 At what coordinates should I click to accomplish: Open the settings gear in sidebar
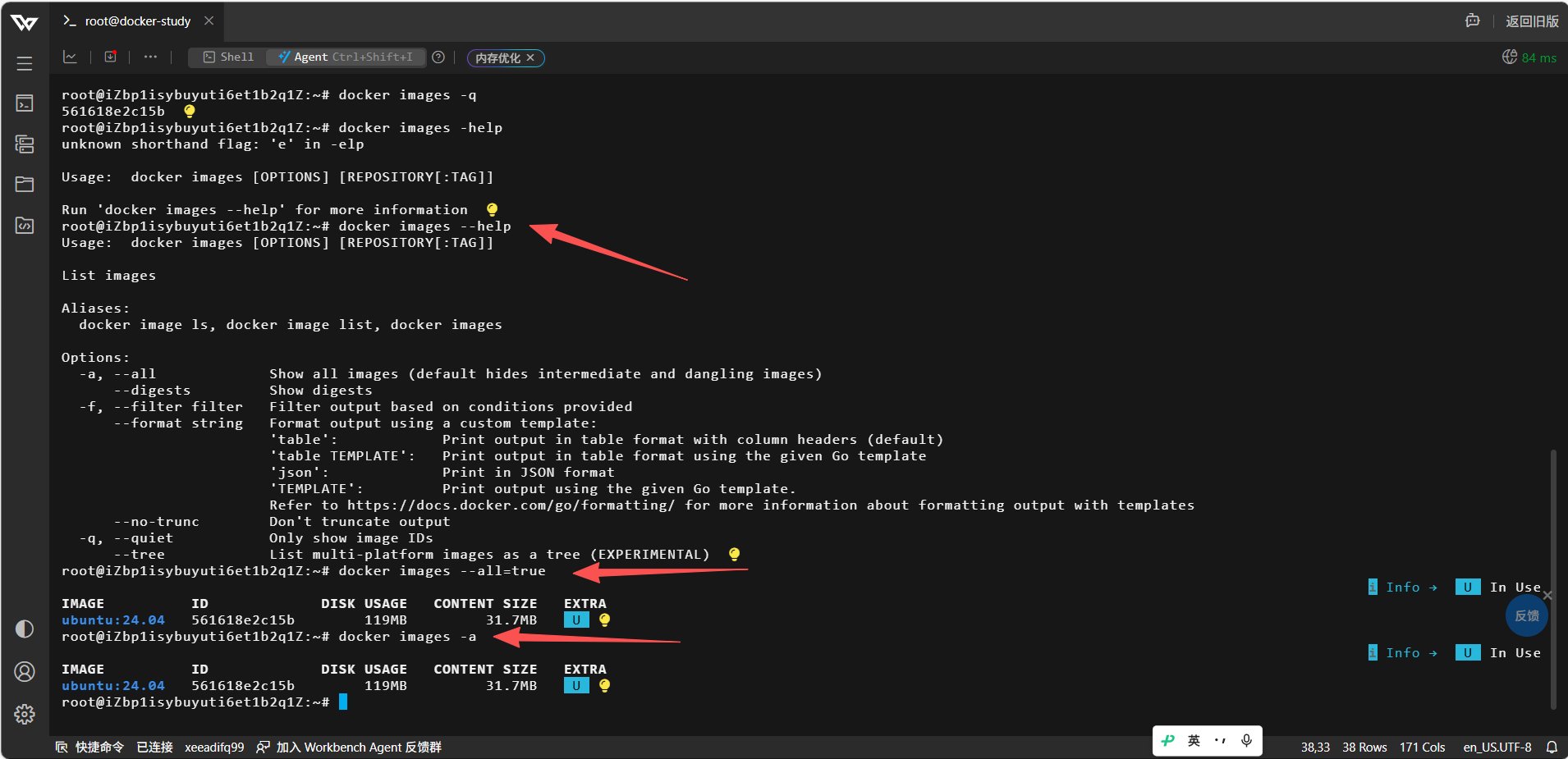[x=25, y=714]
